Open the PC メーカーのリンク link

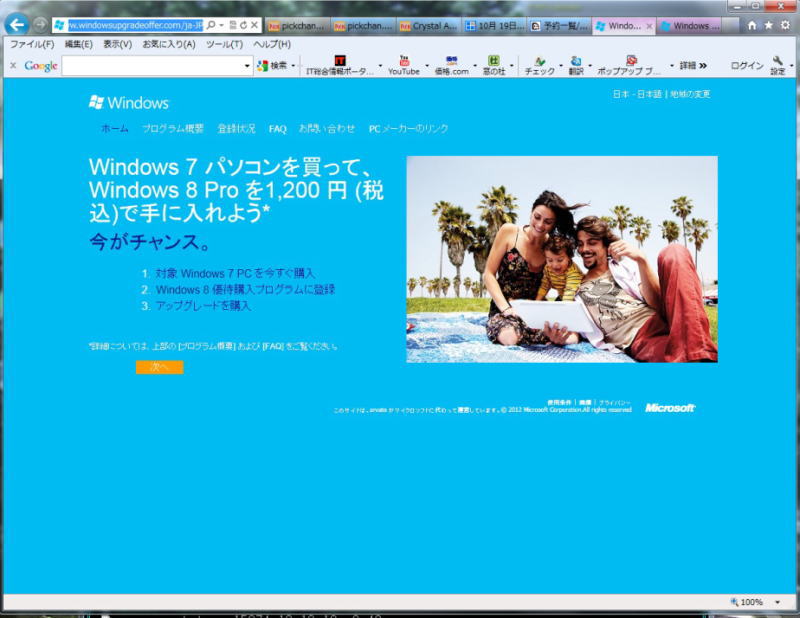coord(408,129)
